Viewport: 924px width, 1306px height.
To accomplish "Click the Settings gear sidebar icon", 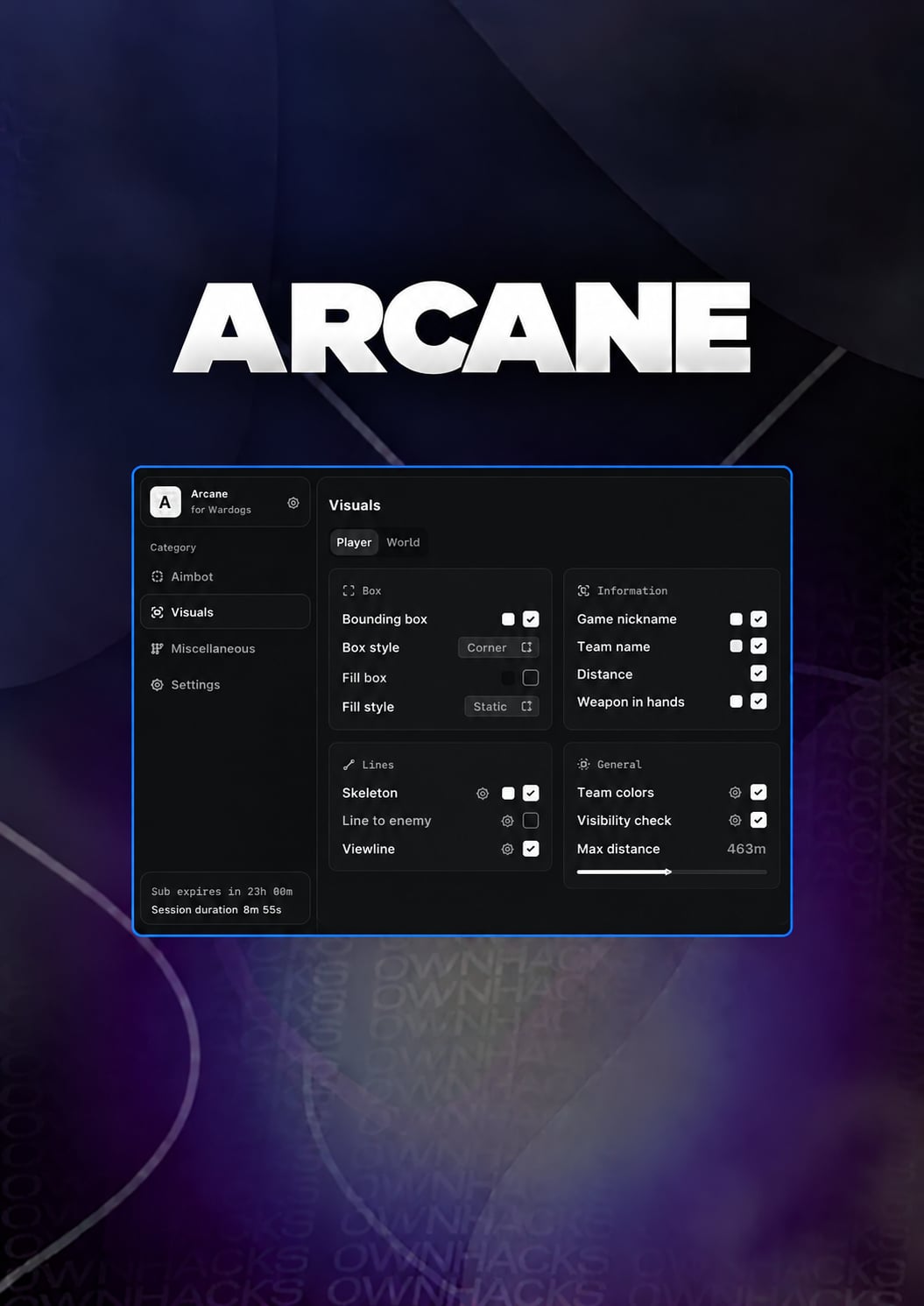I will click(x=158, y=685).
